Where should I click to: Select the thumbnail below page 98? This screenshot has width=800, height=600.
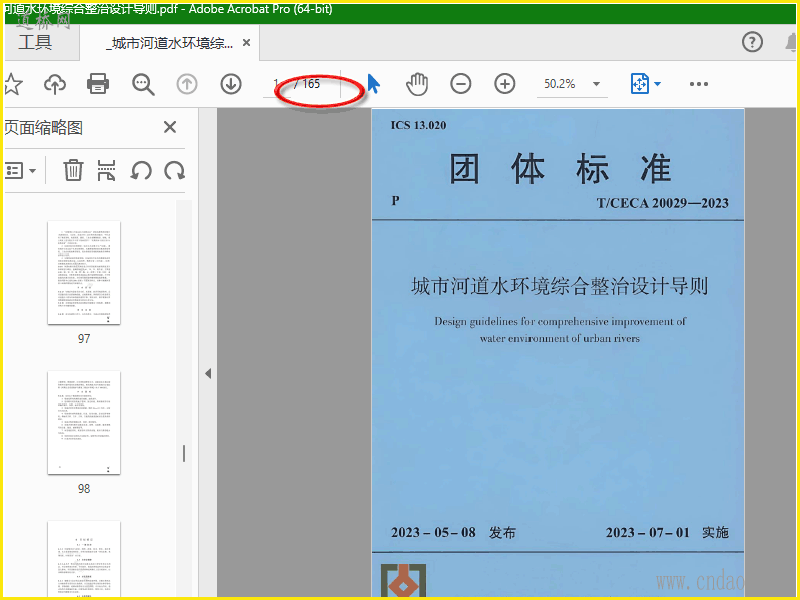(84, 559)
